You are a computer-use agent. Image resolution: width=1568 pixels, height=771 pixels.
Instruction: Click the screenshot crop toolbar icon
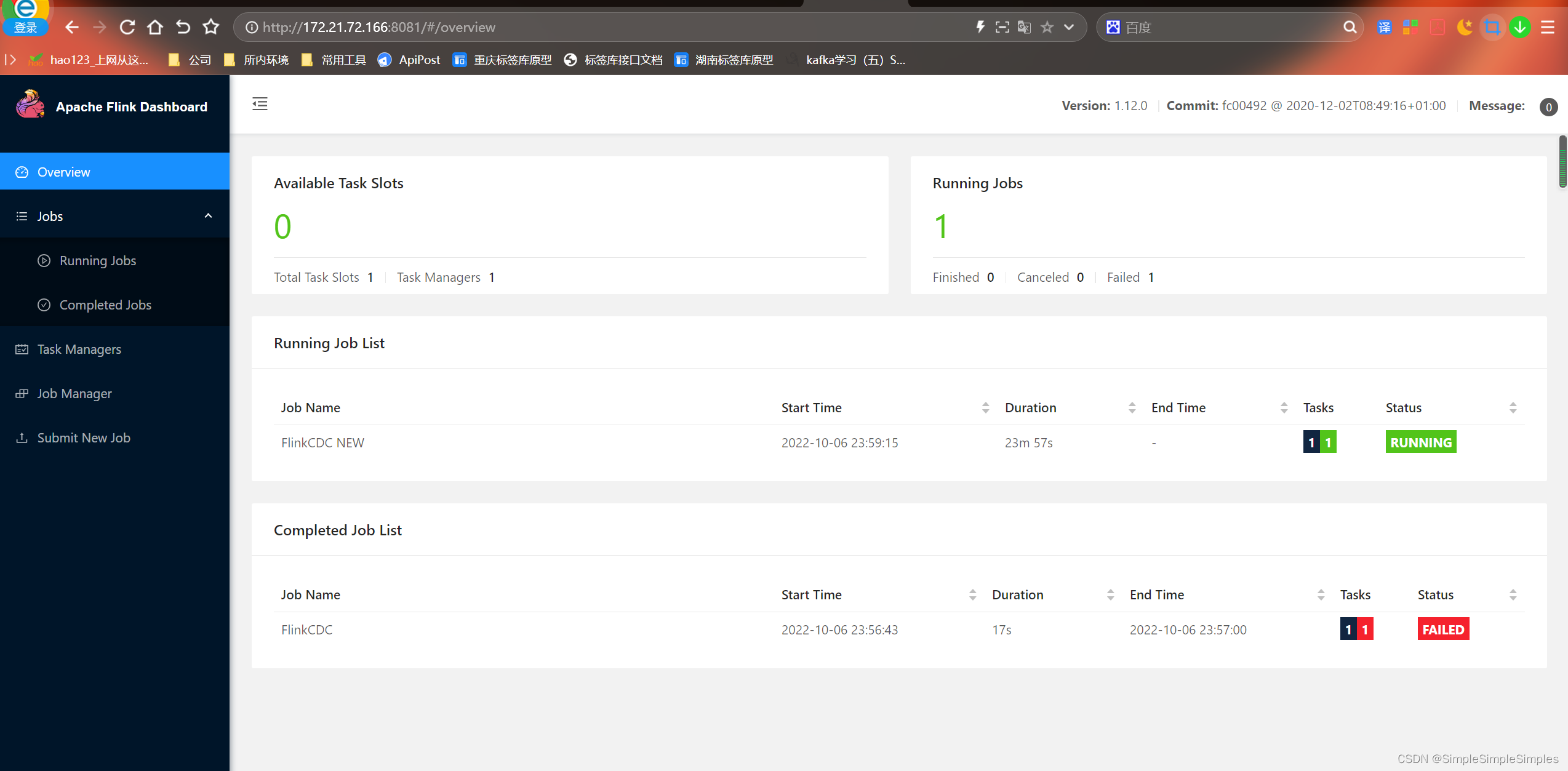click(x=1492, y=27)
